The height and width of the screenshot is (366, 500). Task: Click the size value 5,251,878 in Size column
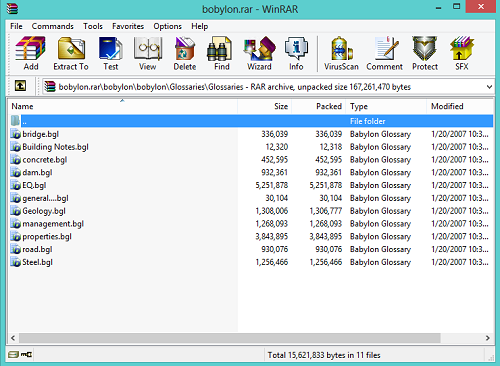(272, 185)
